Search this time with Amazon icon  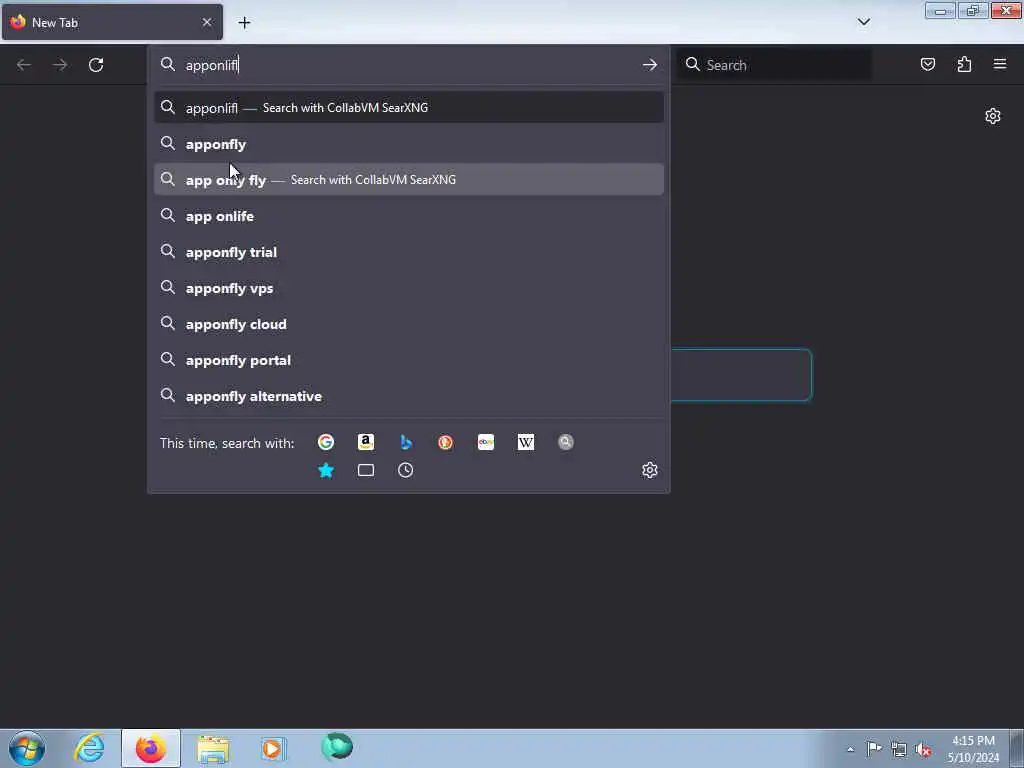tap(366, 442)
